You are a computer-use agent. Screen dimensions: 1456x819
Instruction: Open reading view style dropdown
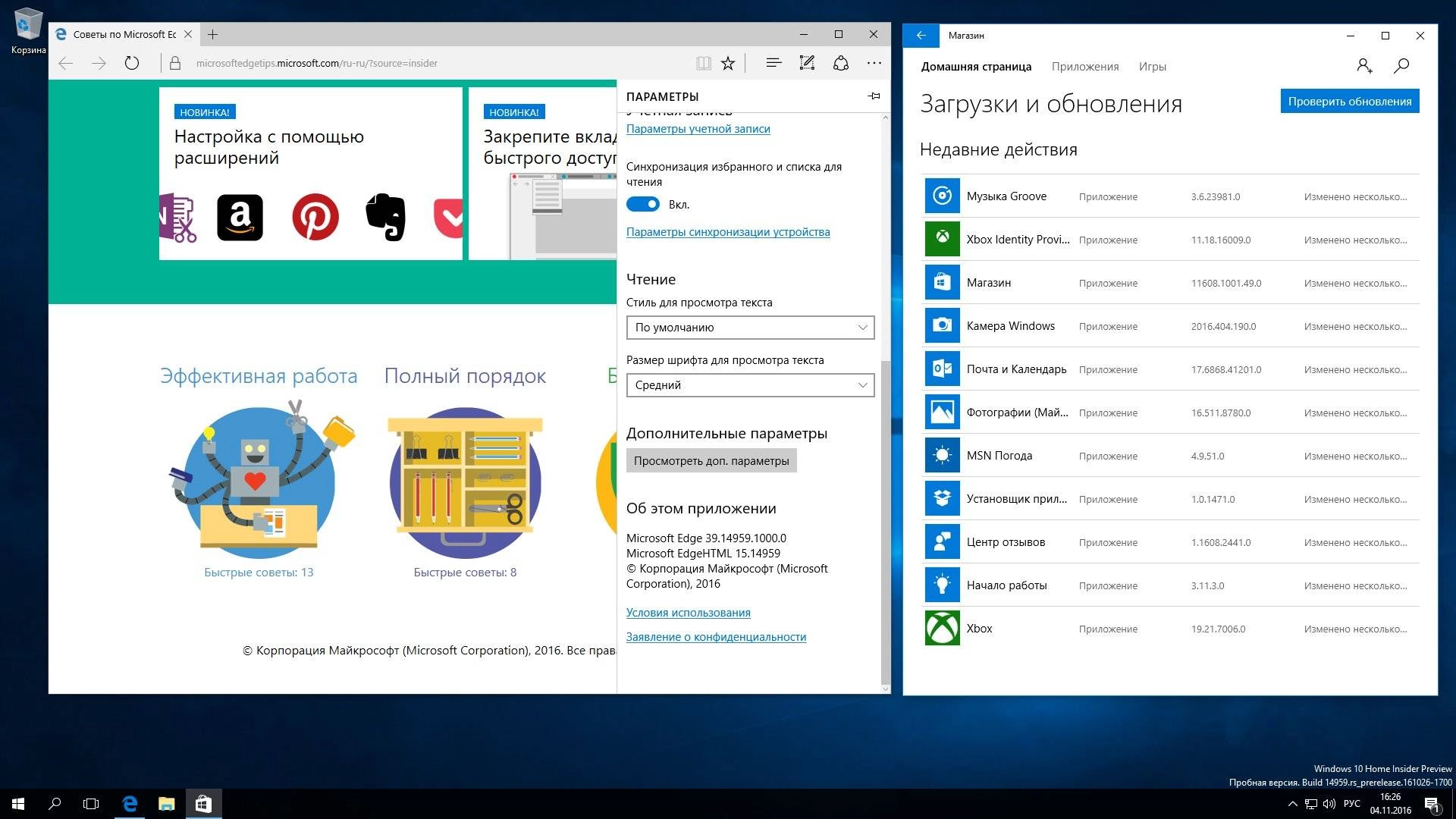[x=750, y=328]
